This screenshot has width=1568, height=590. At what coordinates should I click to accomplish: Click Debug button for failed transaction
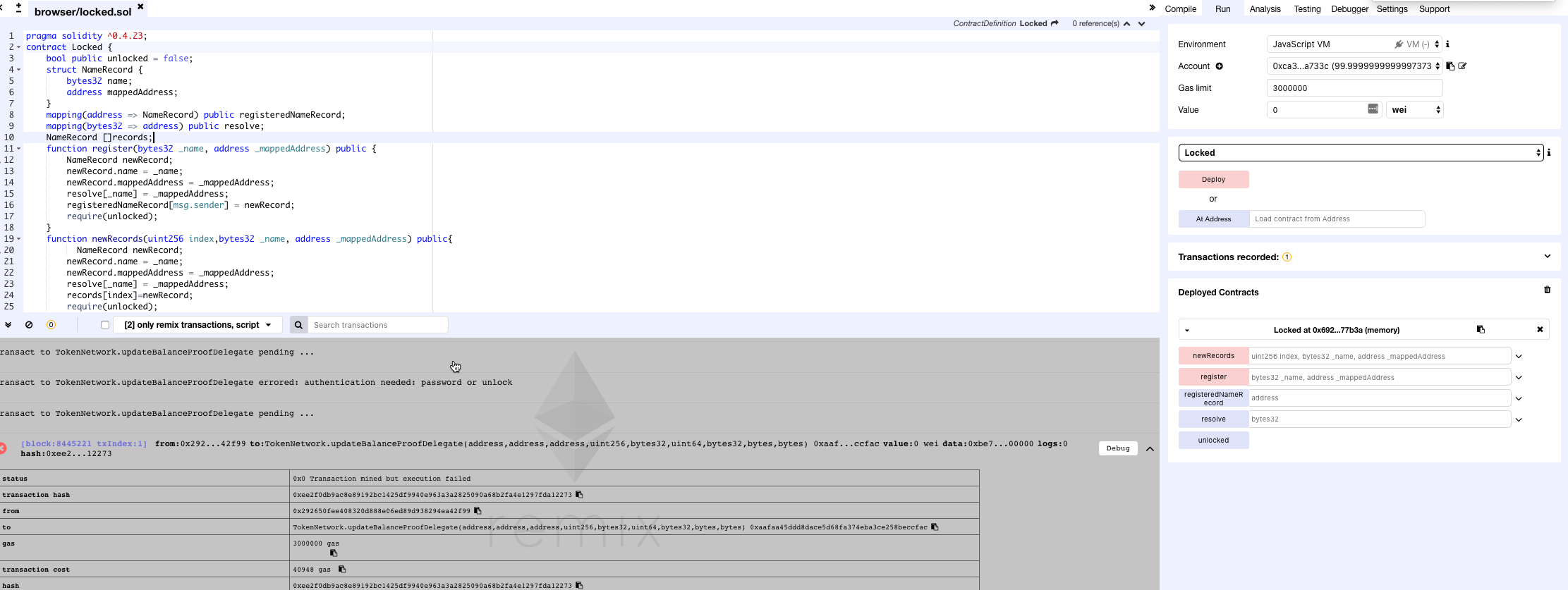(1117, 448)
